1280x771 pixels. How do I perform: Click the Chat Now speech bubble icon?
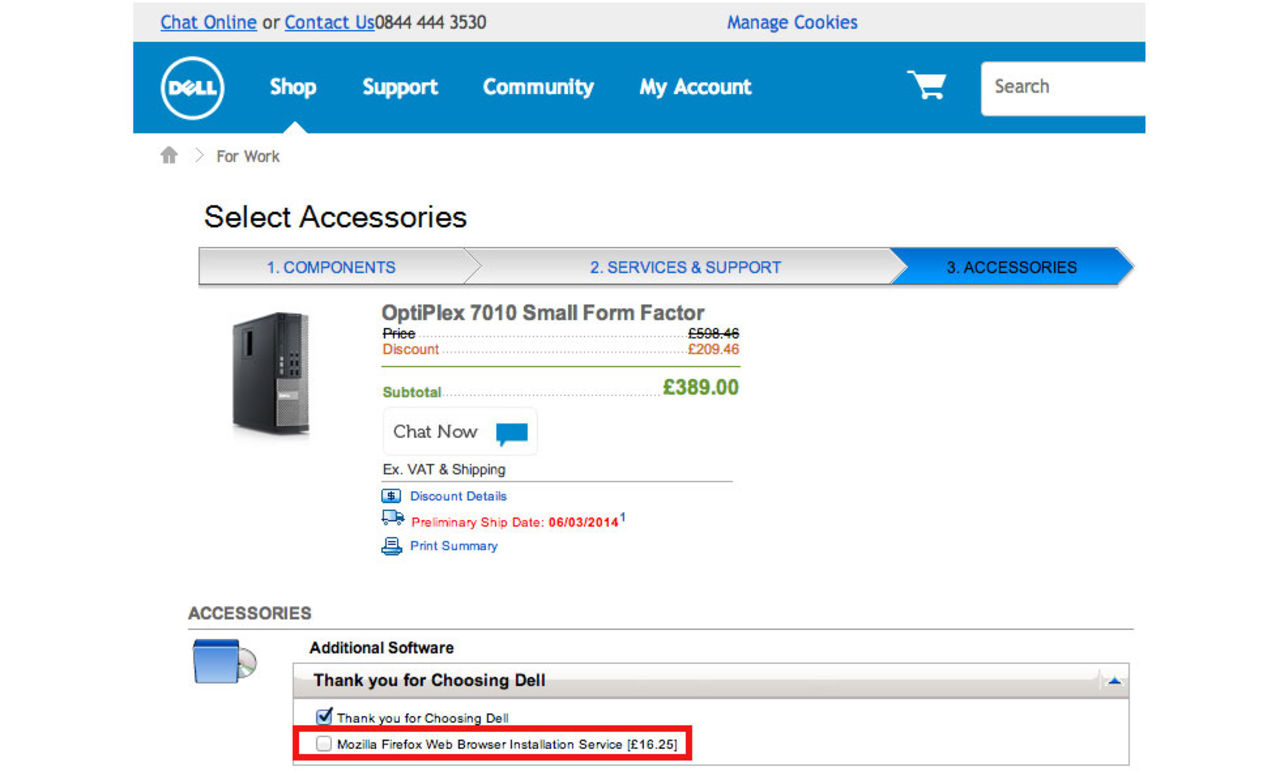point(511,433)
